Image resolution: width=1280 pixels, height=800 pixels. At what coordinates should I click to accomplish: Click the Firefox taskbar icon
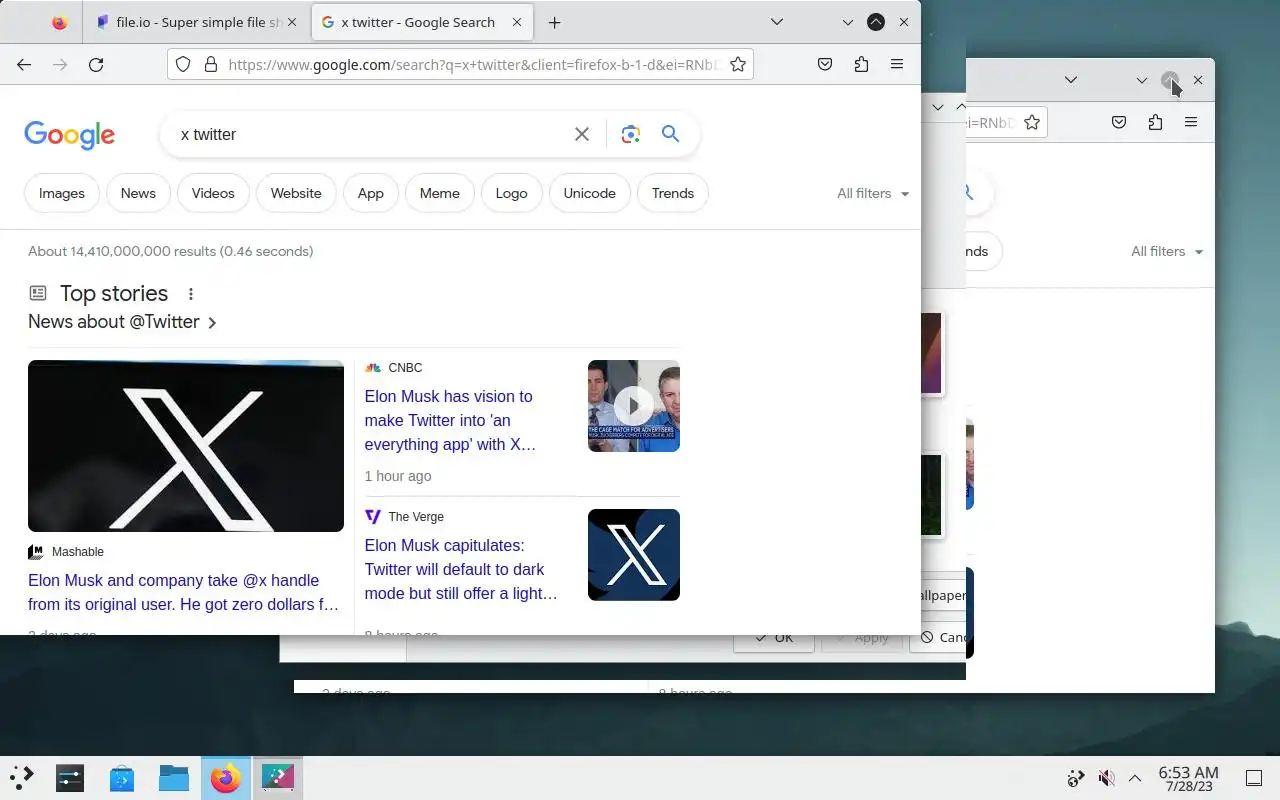(226, 777)
